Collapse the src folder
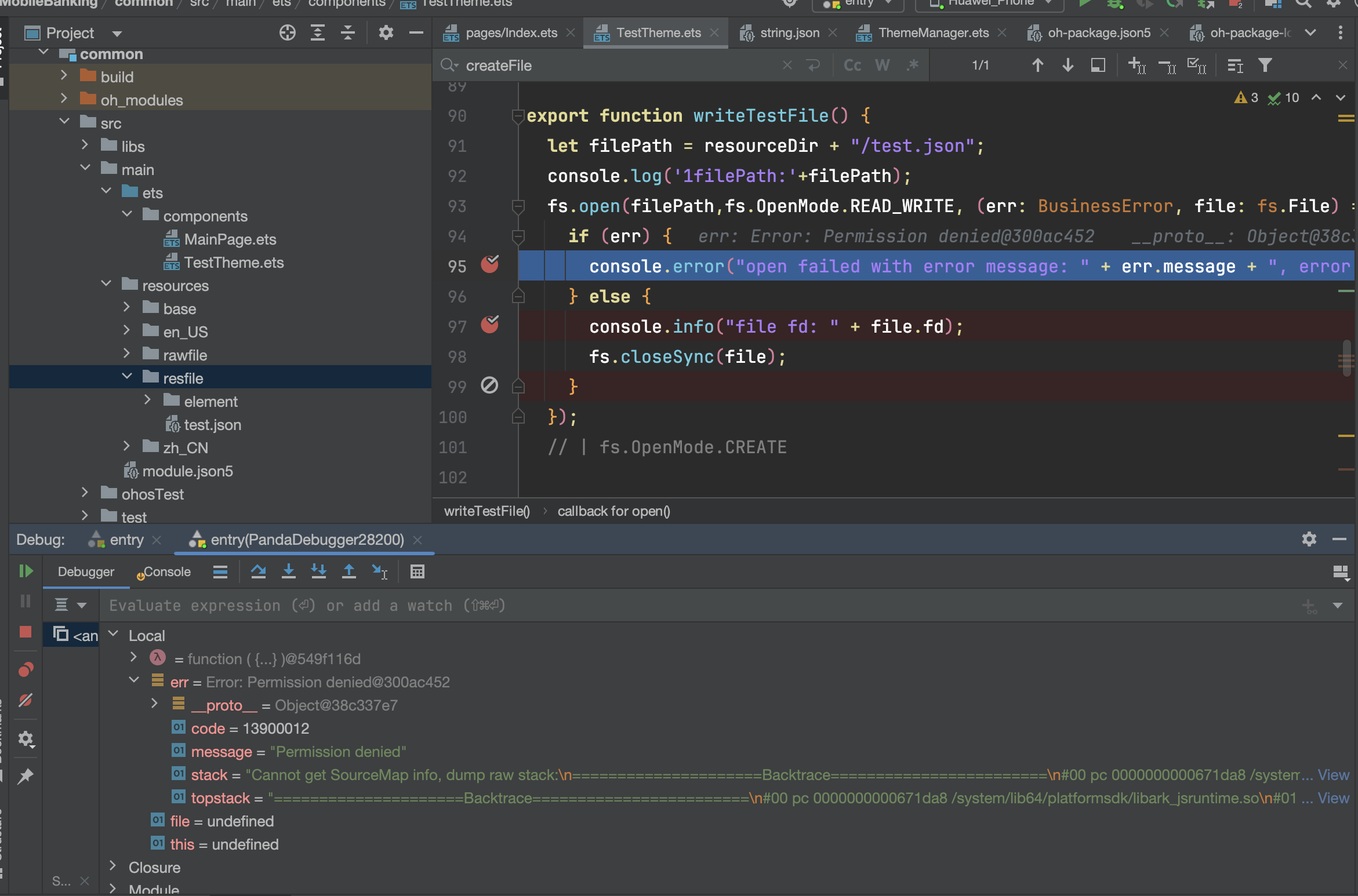This screenshot has height=896, width=1358. [64, 122]
